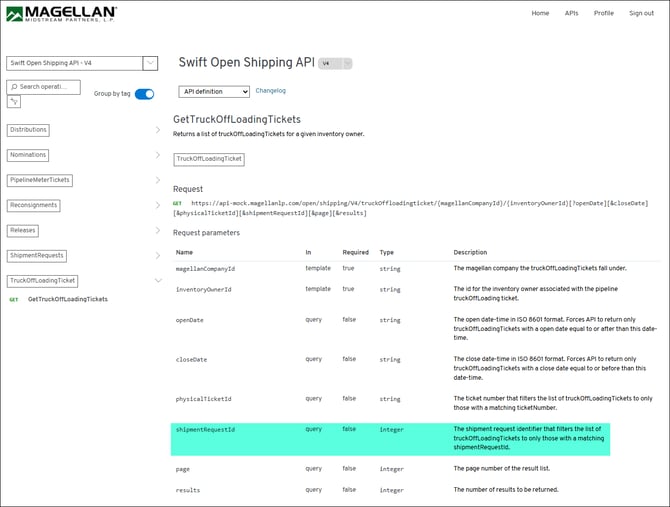This screenshot has height=507, width=670.
Task: Click 'The page number of the result list.' description
Action: 502,469
